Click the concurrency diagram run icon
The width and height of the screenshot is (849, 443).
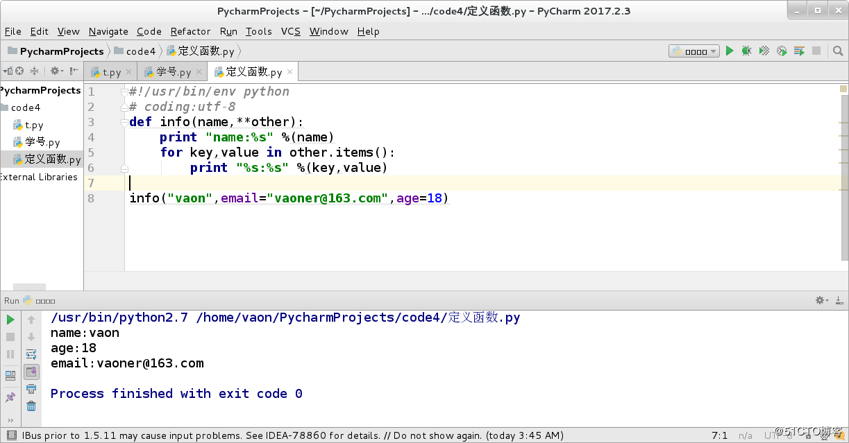799,51
